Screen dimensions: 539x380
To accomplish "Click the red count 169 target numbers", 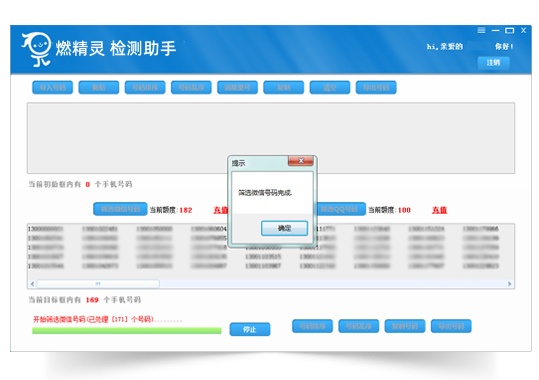I will click(x=92, y=300).
